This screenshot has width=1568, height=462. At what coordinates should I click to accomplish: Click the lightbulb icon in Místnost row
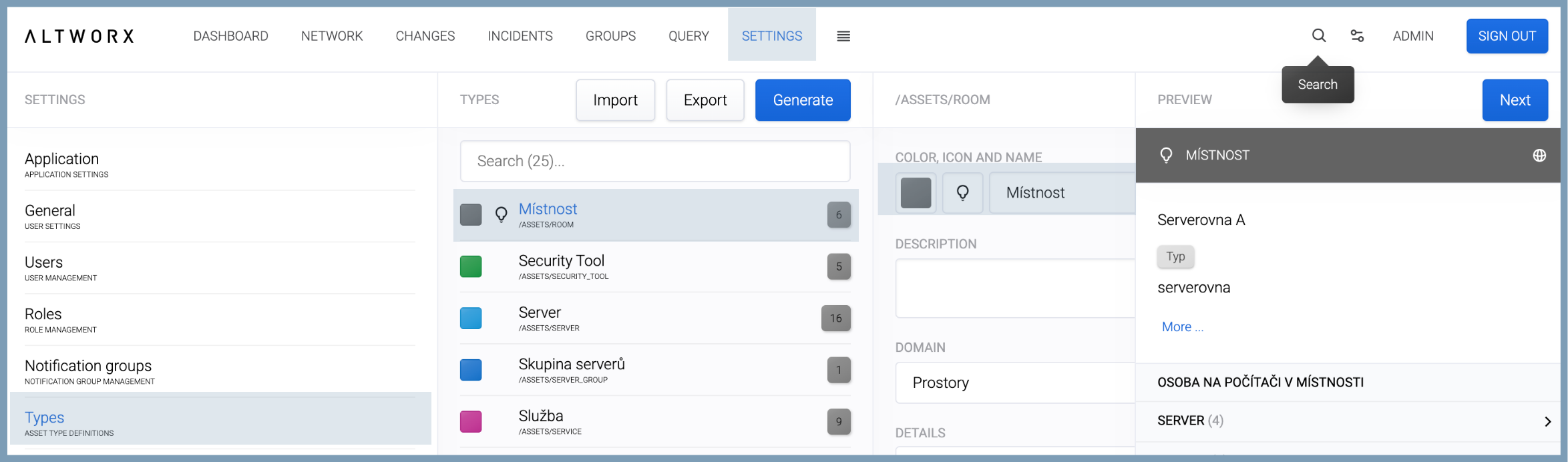coord(501,215)
